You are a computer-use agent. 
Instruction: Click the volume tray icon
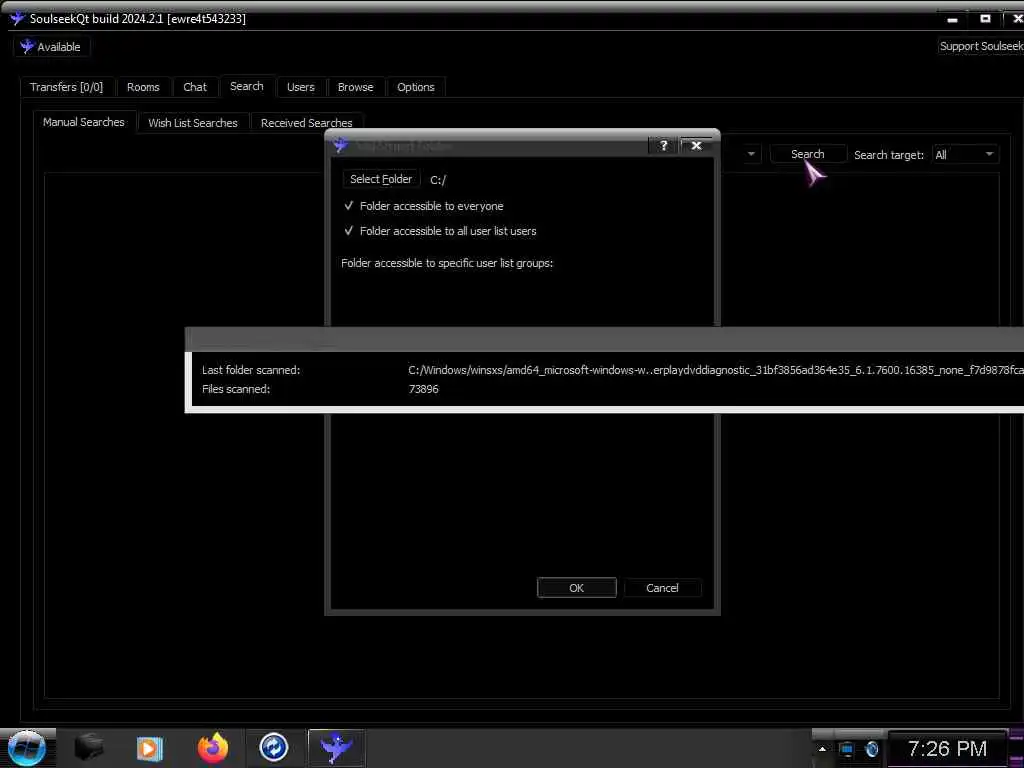[x=872, y=749]
